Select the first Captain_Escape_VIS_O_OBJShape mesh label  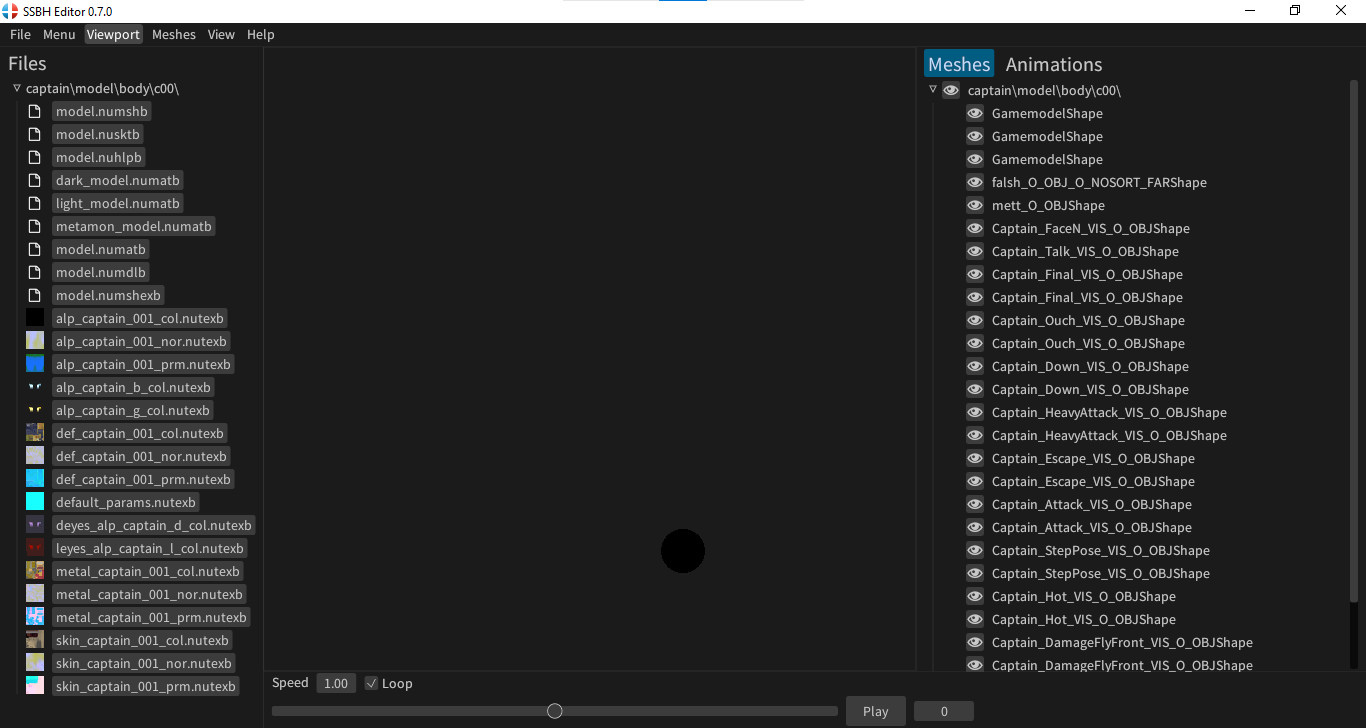click(1093, 458)
